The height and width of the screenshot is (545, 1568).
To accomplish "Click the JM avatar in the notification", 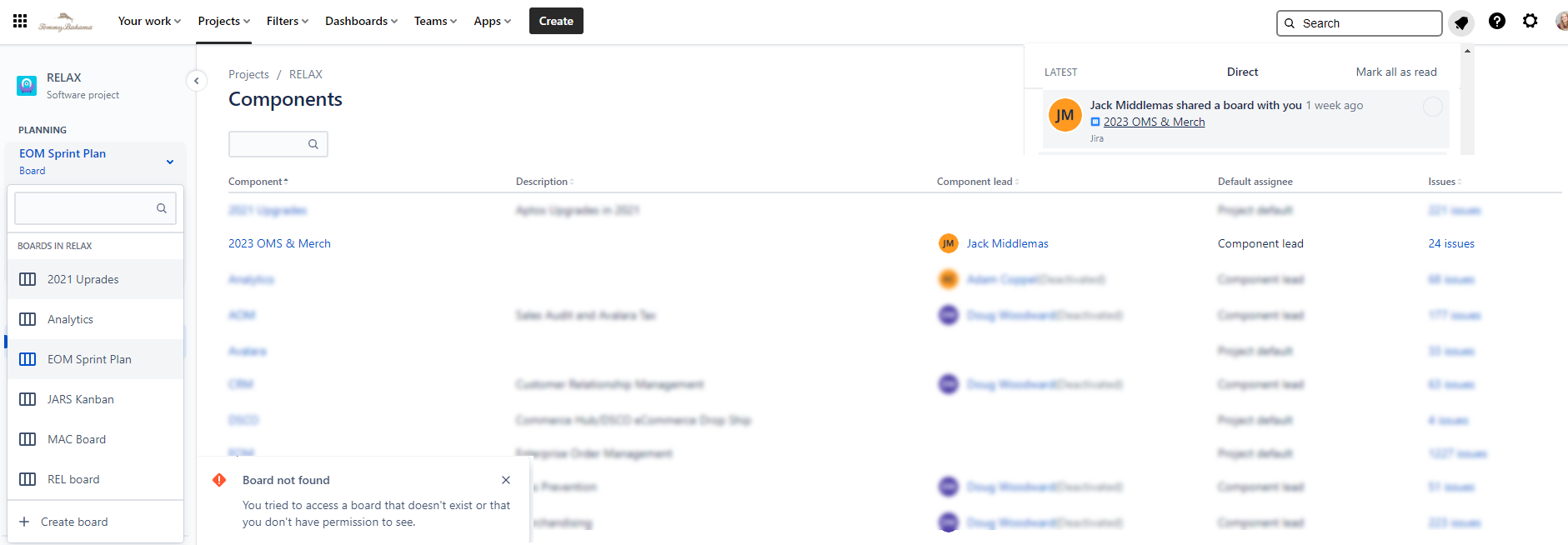I will click(1065, 115).
